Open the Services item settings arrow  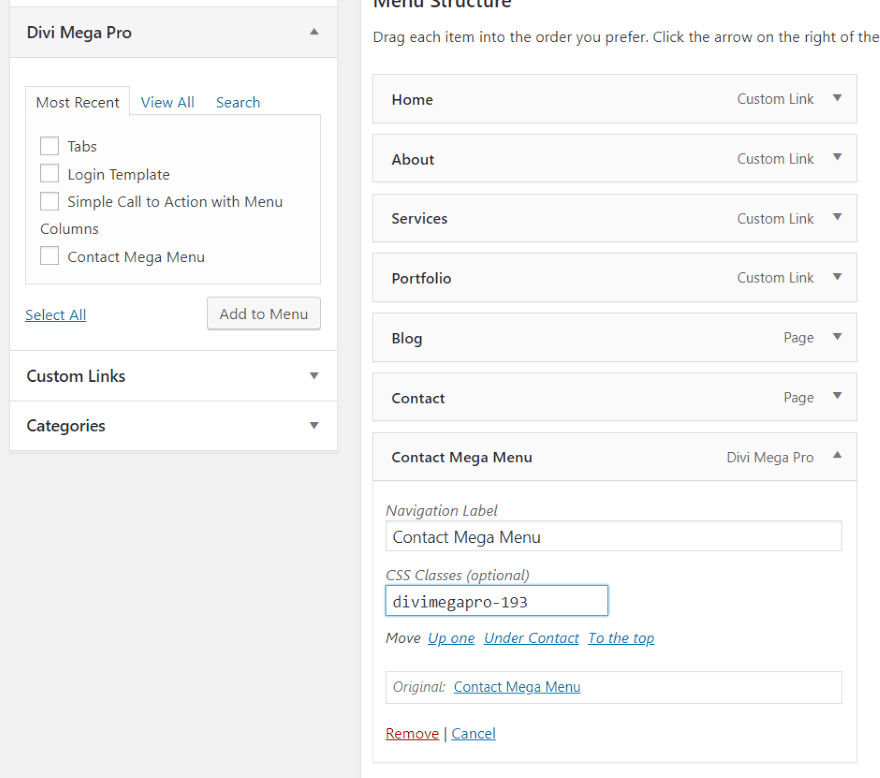click(x=837, y=217)
